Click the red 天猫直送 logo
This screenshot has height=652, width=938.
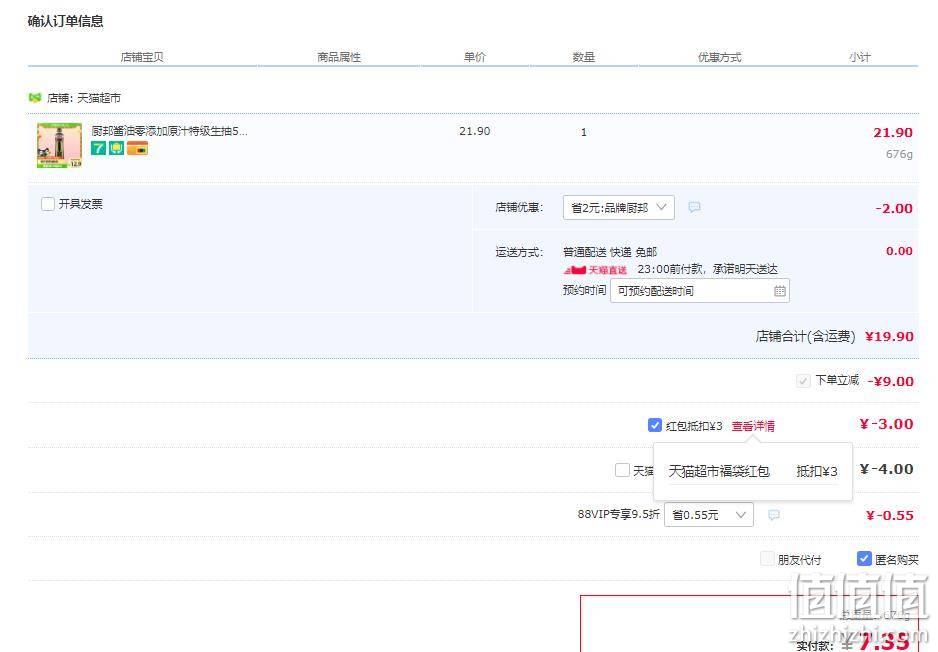[x=595, y=270]
